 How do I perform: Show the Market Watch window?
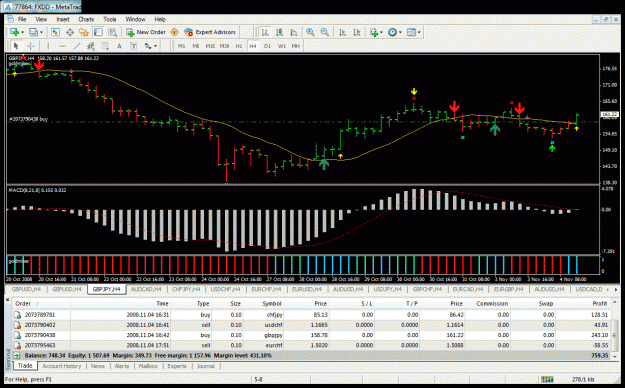(x=55, y=32)
